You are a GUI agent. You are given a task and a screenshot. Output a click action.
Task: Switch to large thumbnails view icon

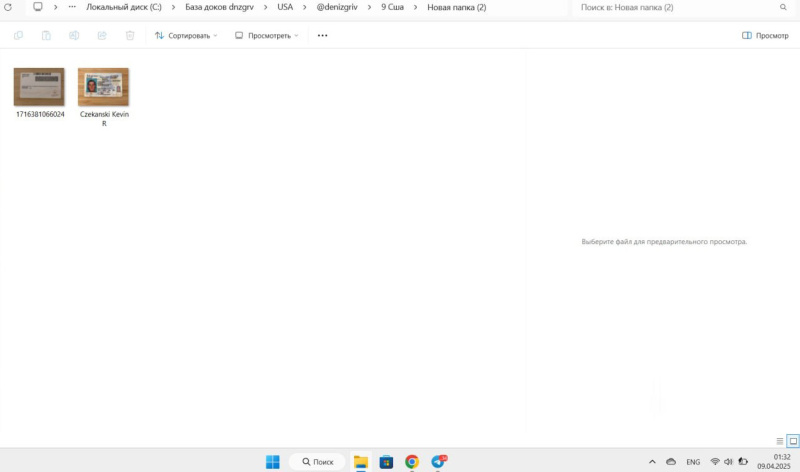(793, 441)
